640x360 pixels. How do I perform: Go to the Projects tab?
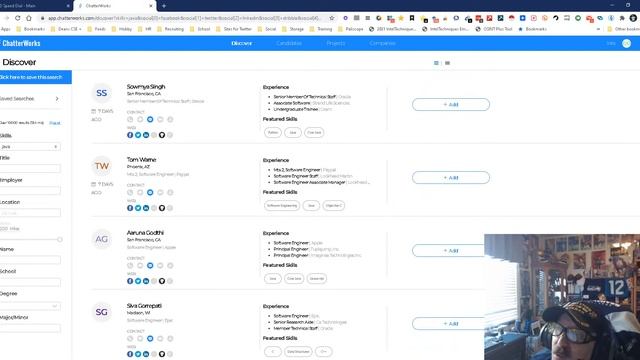[x=336, y=43]
